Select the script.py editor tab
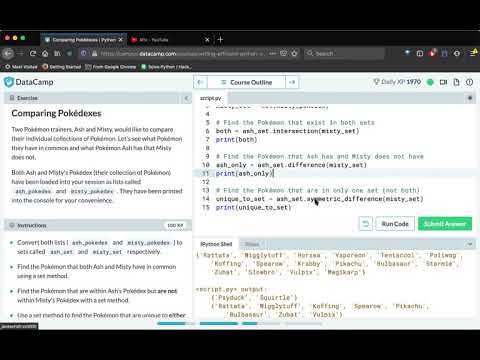The height and width of the screenshot is (360, 480). 211,98
